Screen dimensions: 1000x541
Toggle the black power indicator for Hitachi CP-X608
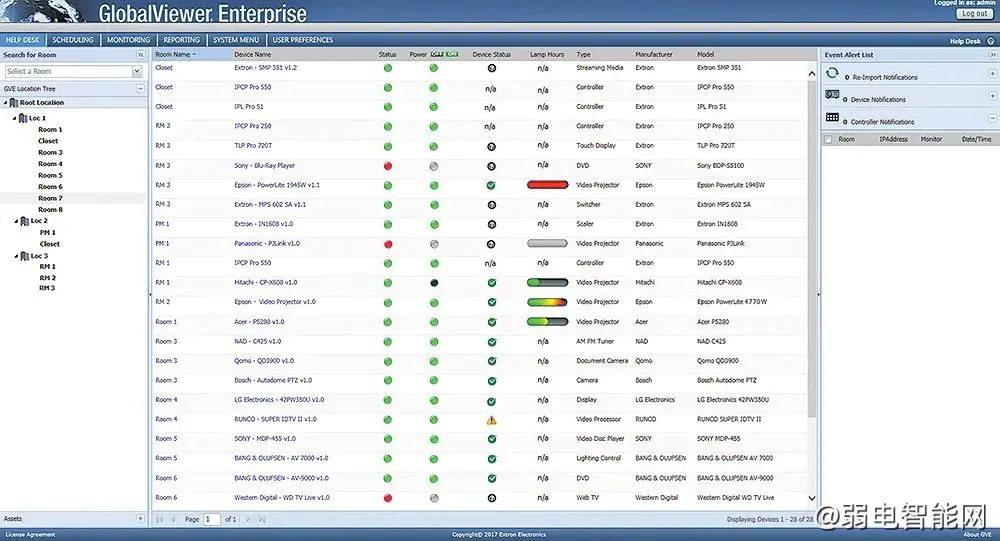(x=434, y=283)
